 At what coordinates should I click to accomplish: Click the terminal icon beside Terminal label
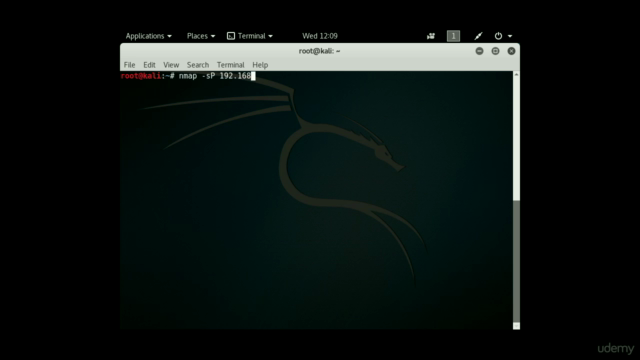pos(231,36)
